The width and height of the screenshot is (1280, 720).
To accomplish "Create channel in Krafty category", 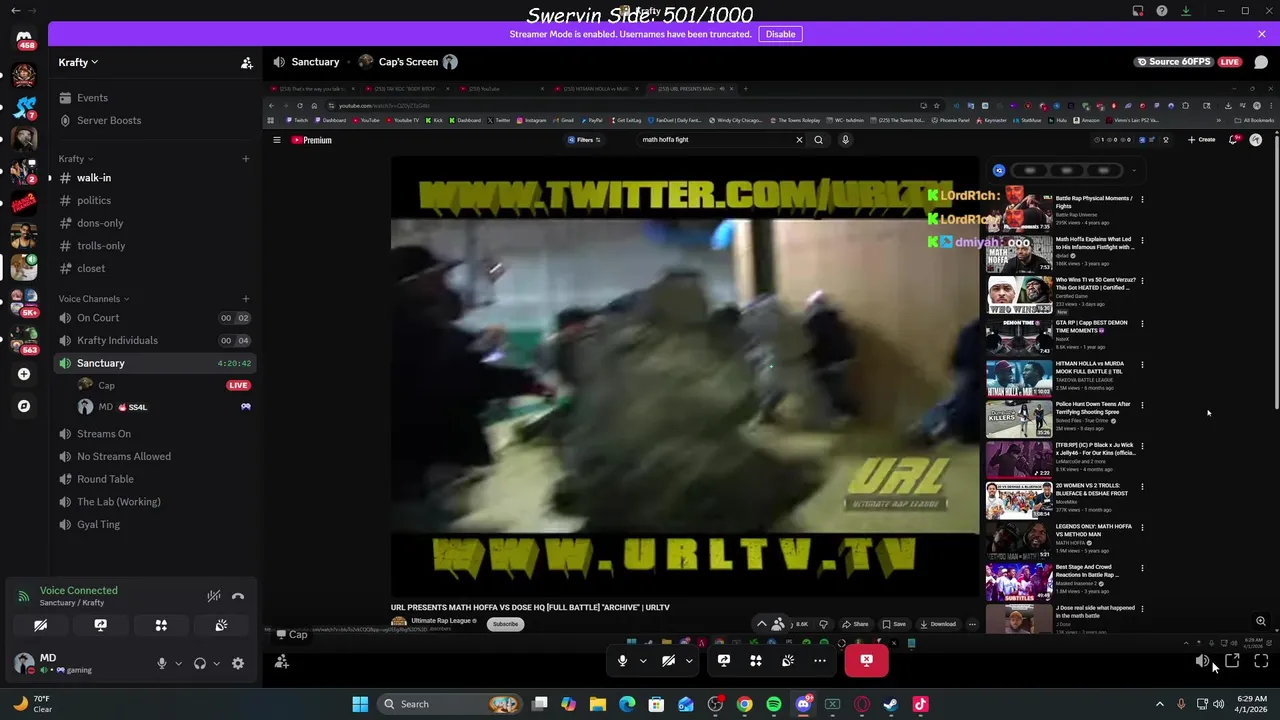I will (246, 159).
